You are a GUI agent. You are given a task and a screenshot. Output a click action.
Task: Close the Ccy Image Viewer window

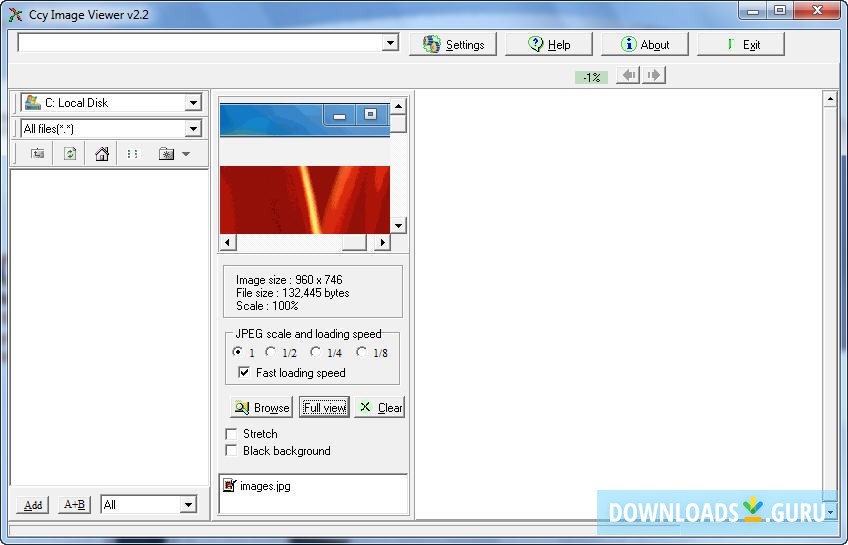coord(817,11)
